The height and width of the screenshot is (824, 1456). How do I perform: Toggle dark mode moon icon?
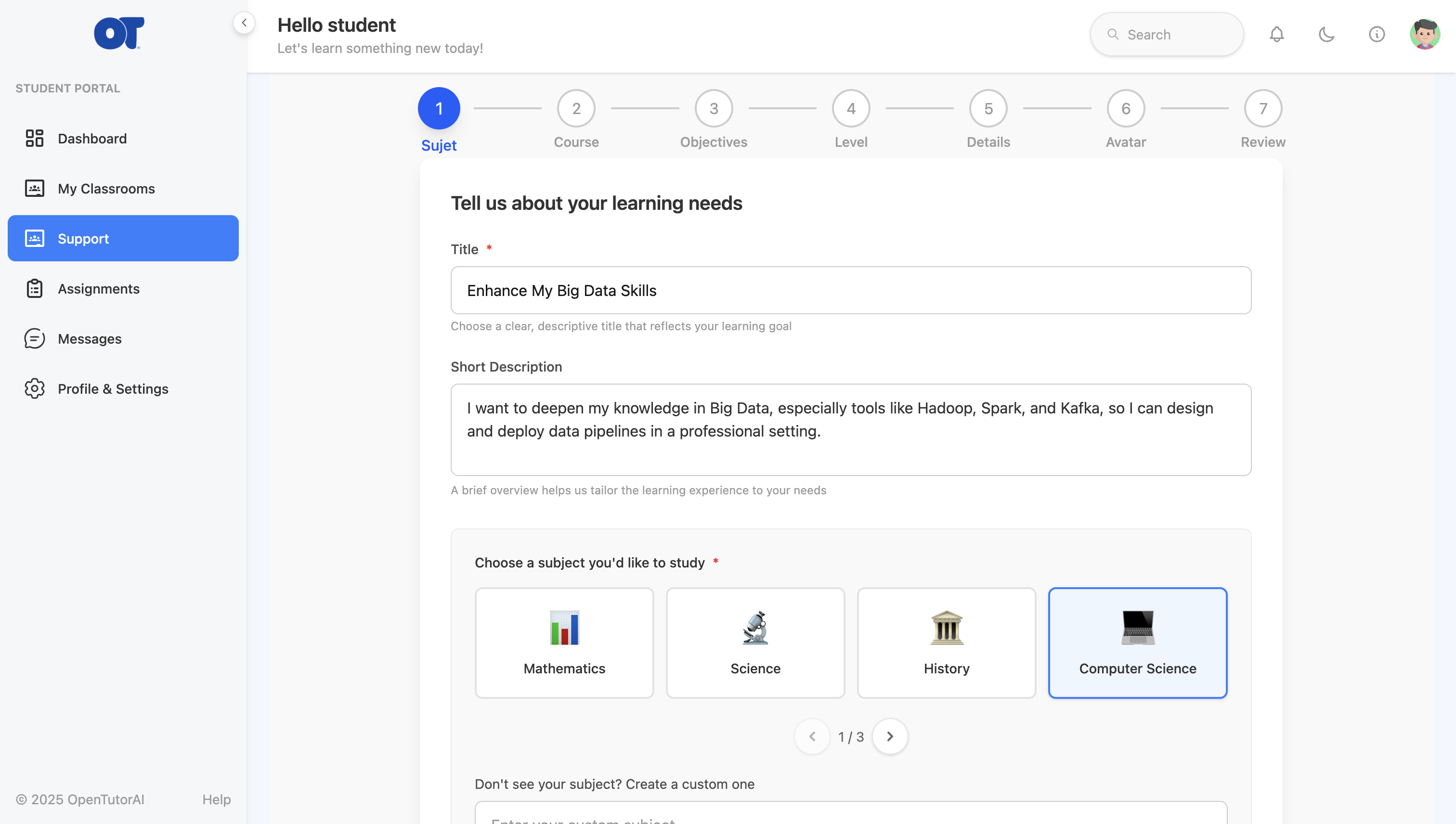(x=1326, y=35)
